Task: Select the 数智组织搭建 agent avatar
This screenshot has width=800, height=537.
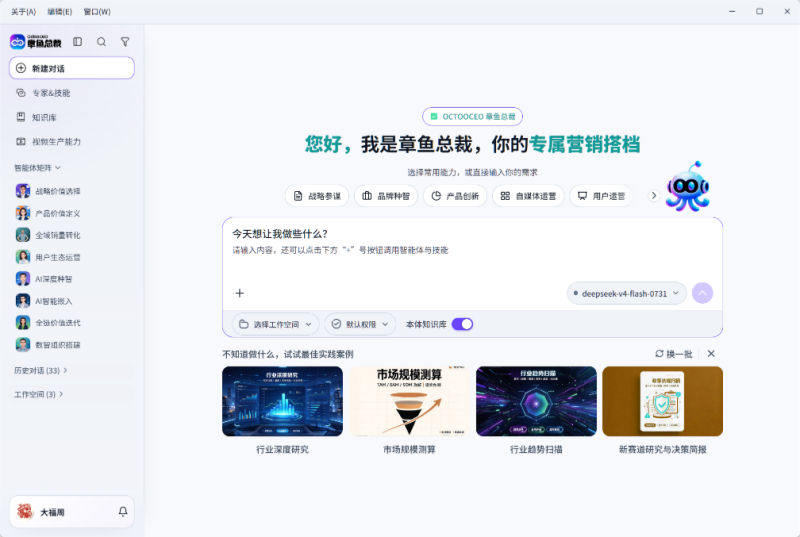Action: point(23,345)
